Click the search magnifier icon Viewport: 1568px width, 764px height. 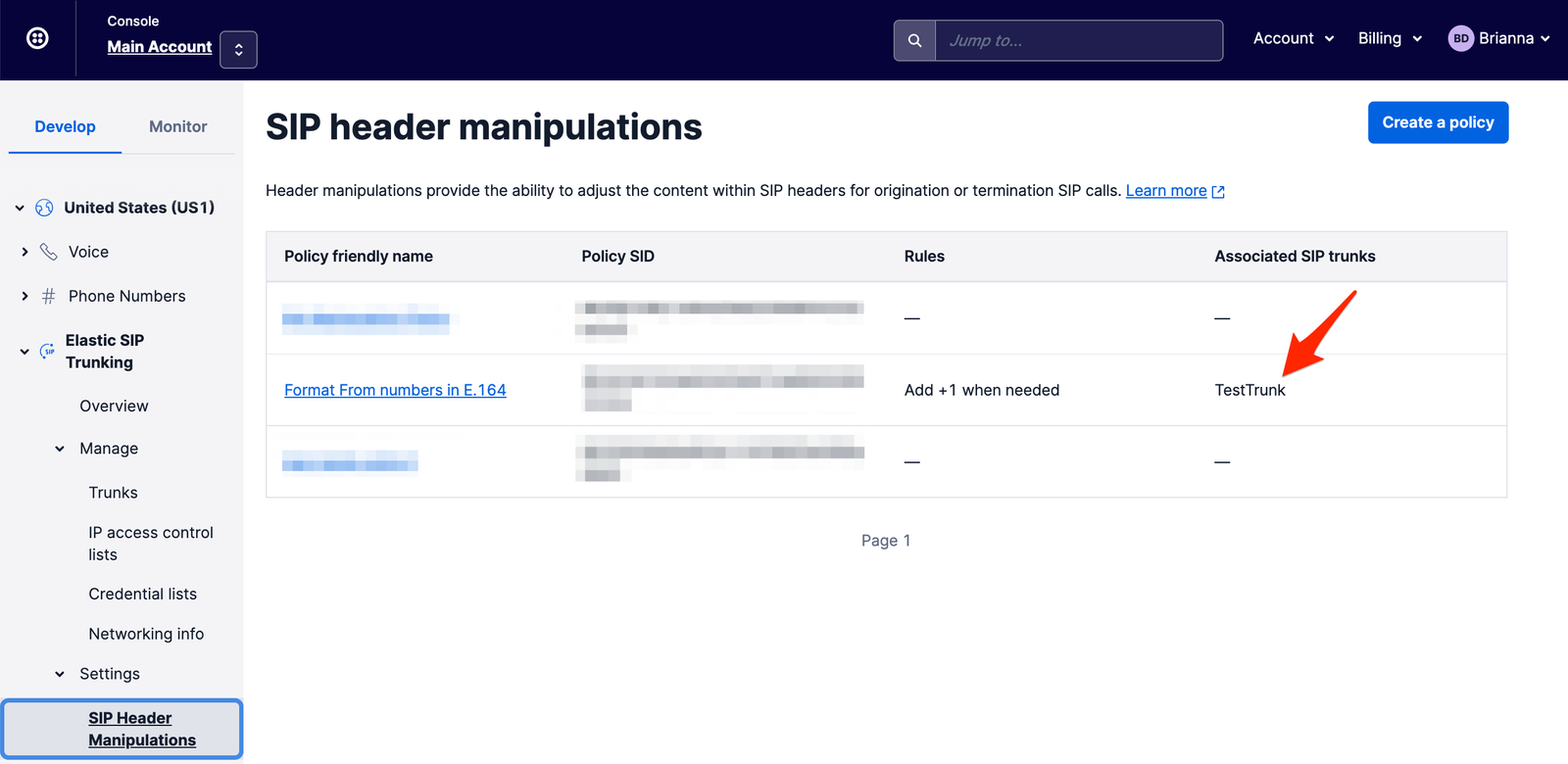tap(914, 40)
